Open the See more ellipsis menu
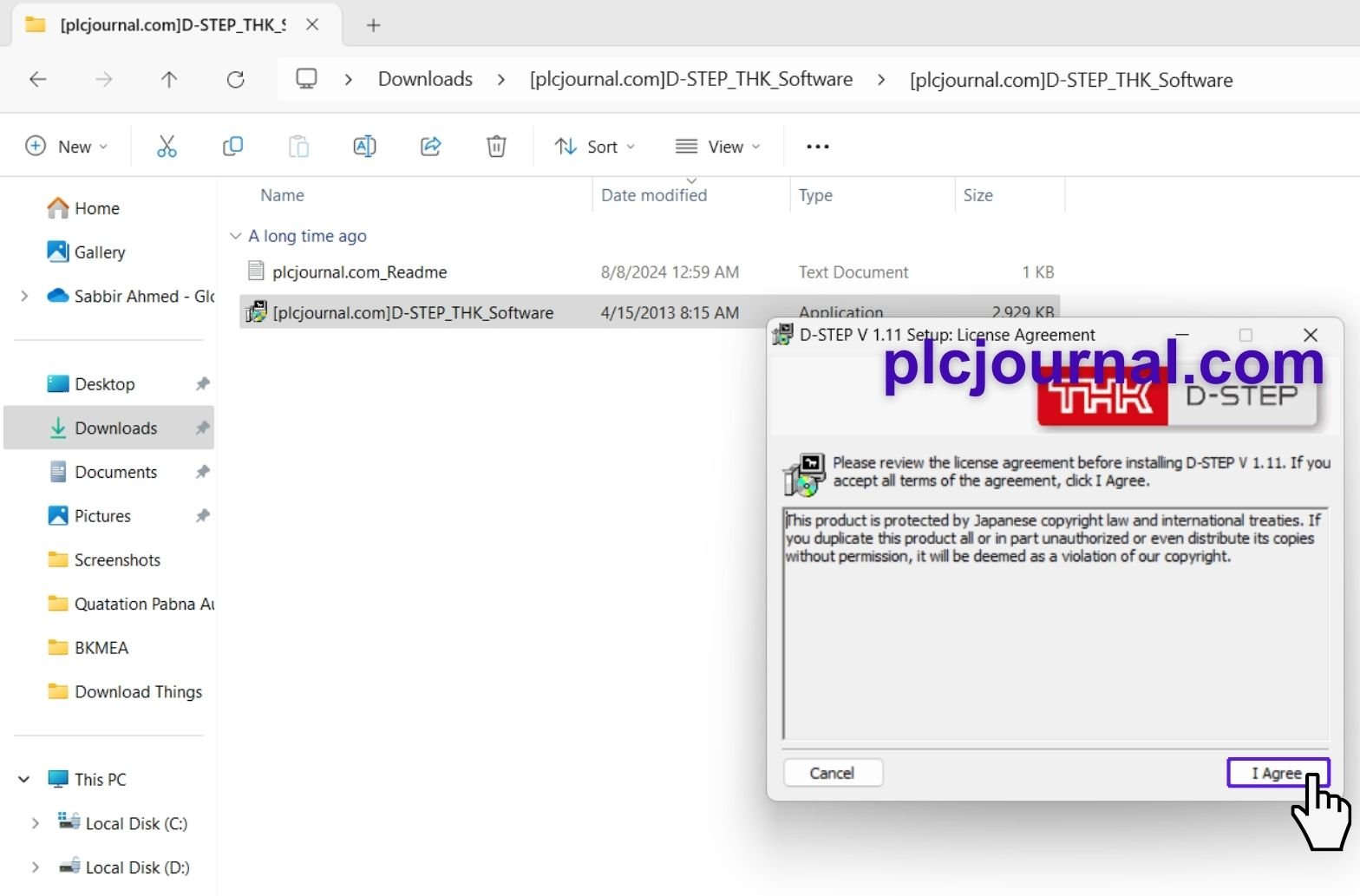The height and width of the screenshot is (896, 1360). point(818,147)
